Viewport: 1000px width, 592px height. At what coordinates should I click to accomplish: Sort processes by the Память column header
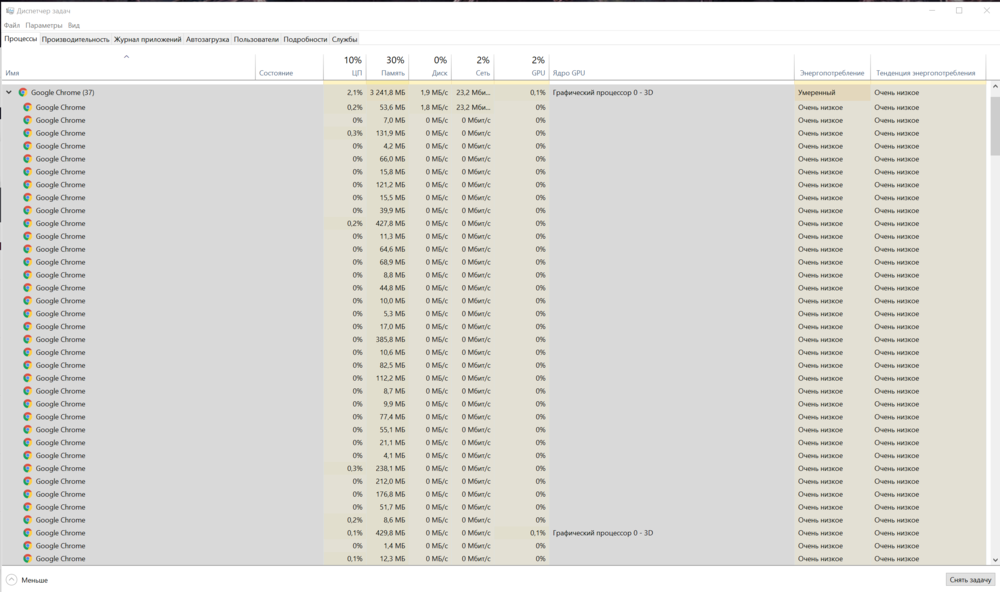(393, 67)
